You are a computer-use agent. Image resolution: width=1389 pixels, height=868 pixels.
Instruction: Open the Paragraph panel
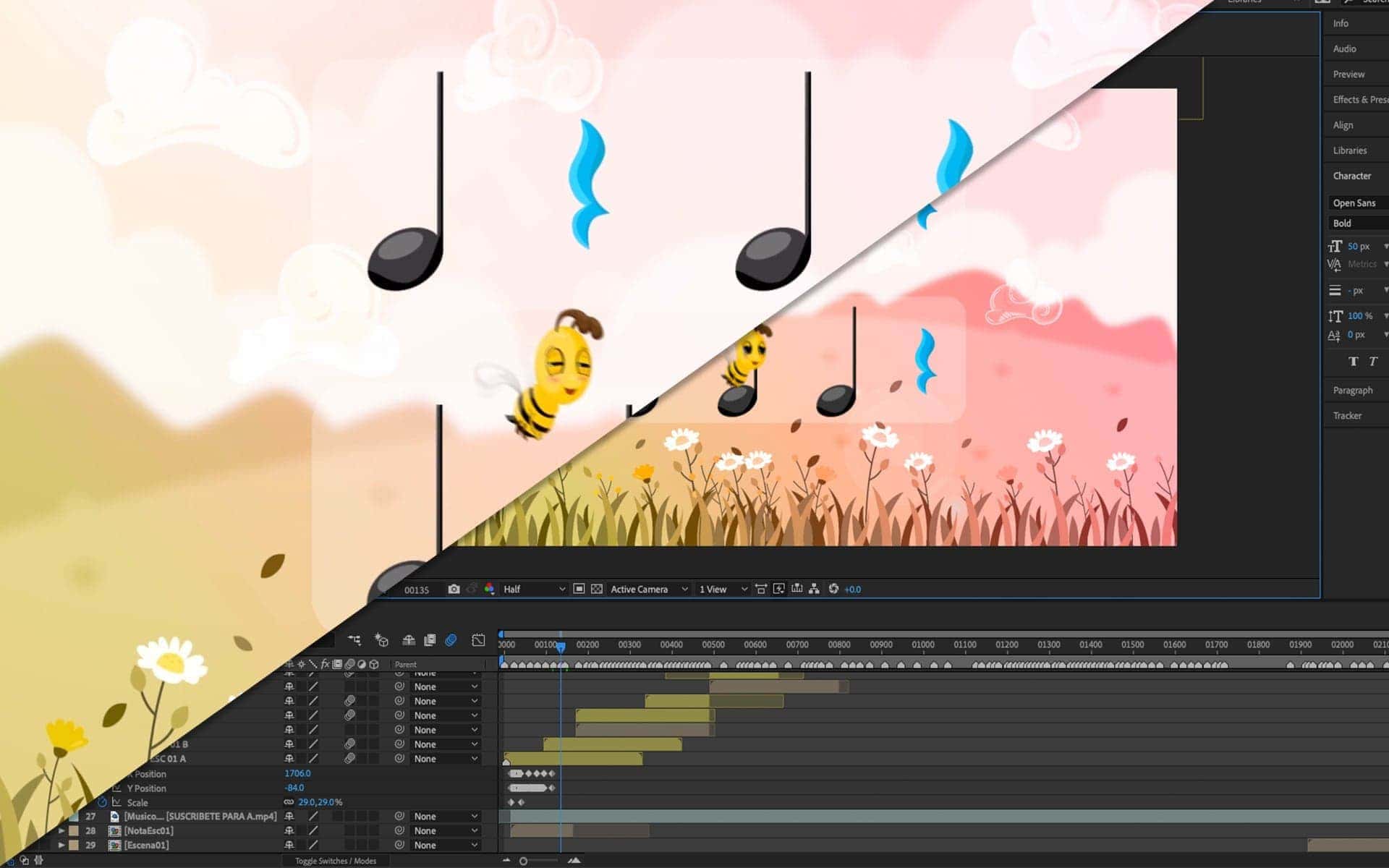pyautogui.click(x=1352, y=390)
